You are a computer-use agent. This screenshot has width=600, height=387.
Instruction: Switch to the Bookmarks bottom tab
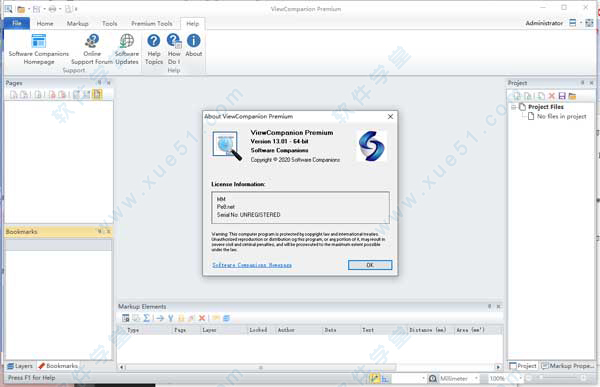click(x=58, y=366)
